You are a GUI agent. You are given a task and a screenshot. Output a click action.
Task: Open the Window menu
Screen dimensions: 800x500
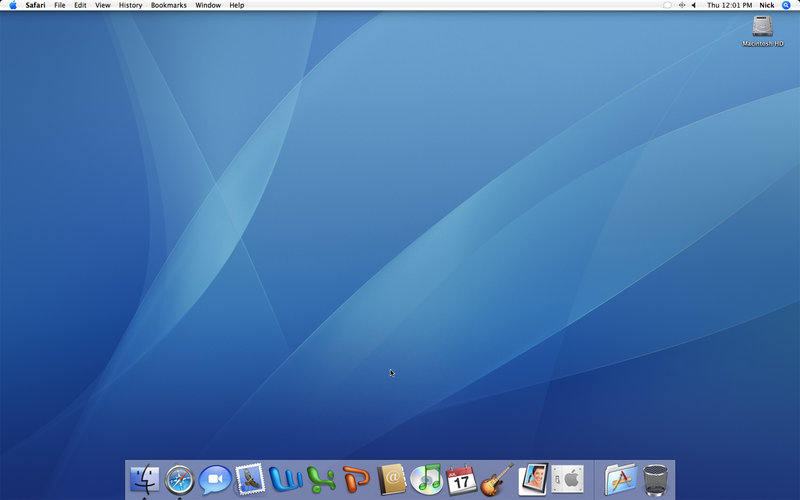coord(208,5)
